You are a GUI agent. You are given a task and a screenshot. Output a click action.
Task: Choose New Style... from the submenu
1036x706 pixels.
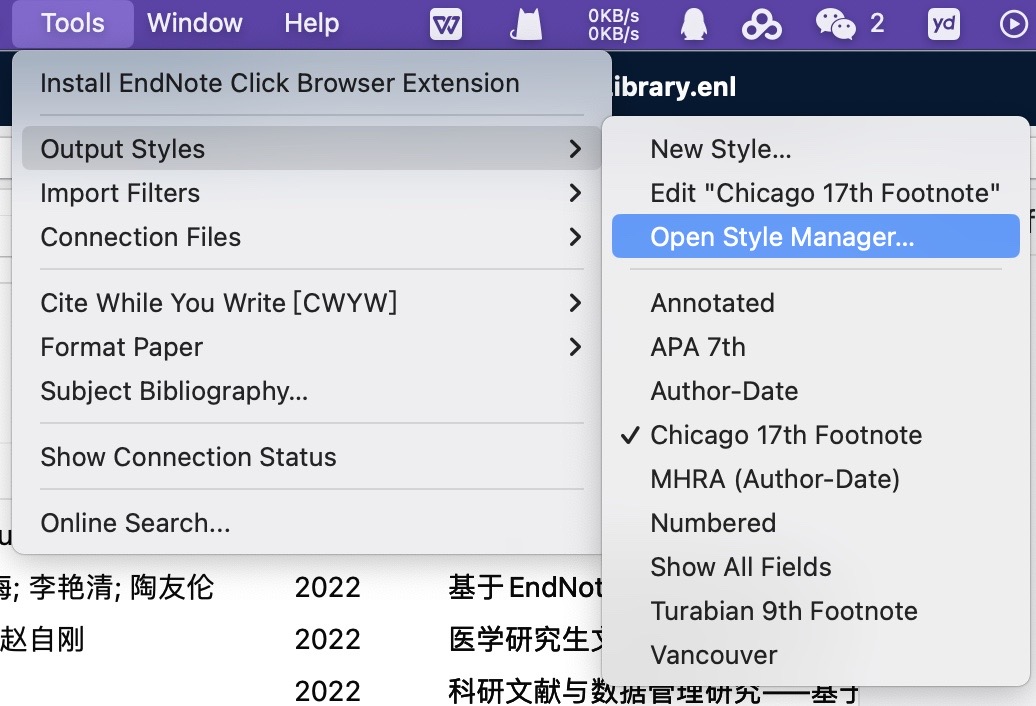click(x=721, y=149)
